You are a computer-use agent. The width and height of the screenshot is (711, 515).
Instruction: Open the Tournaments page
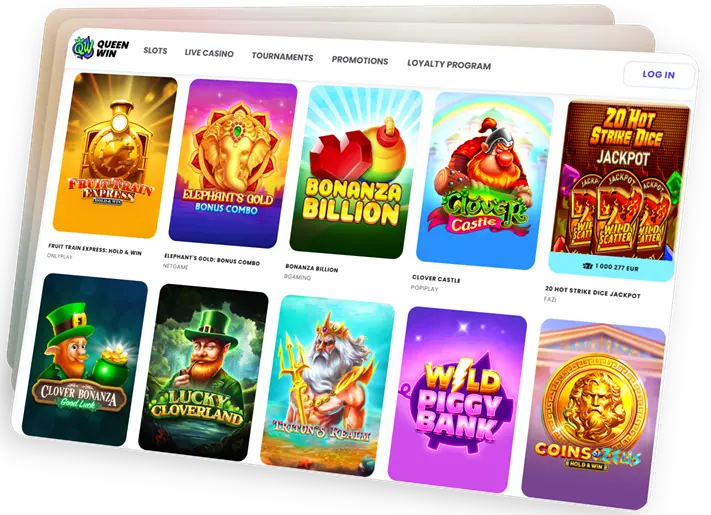click(282, 57)
